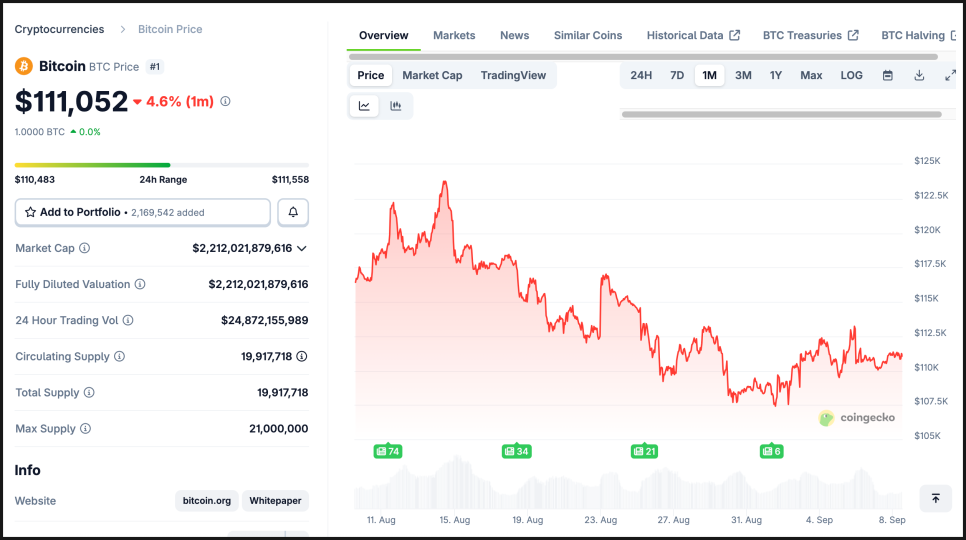Open the price alert bell icon

click(293, 212)
